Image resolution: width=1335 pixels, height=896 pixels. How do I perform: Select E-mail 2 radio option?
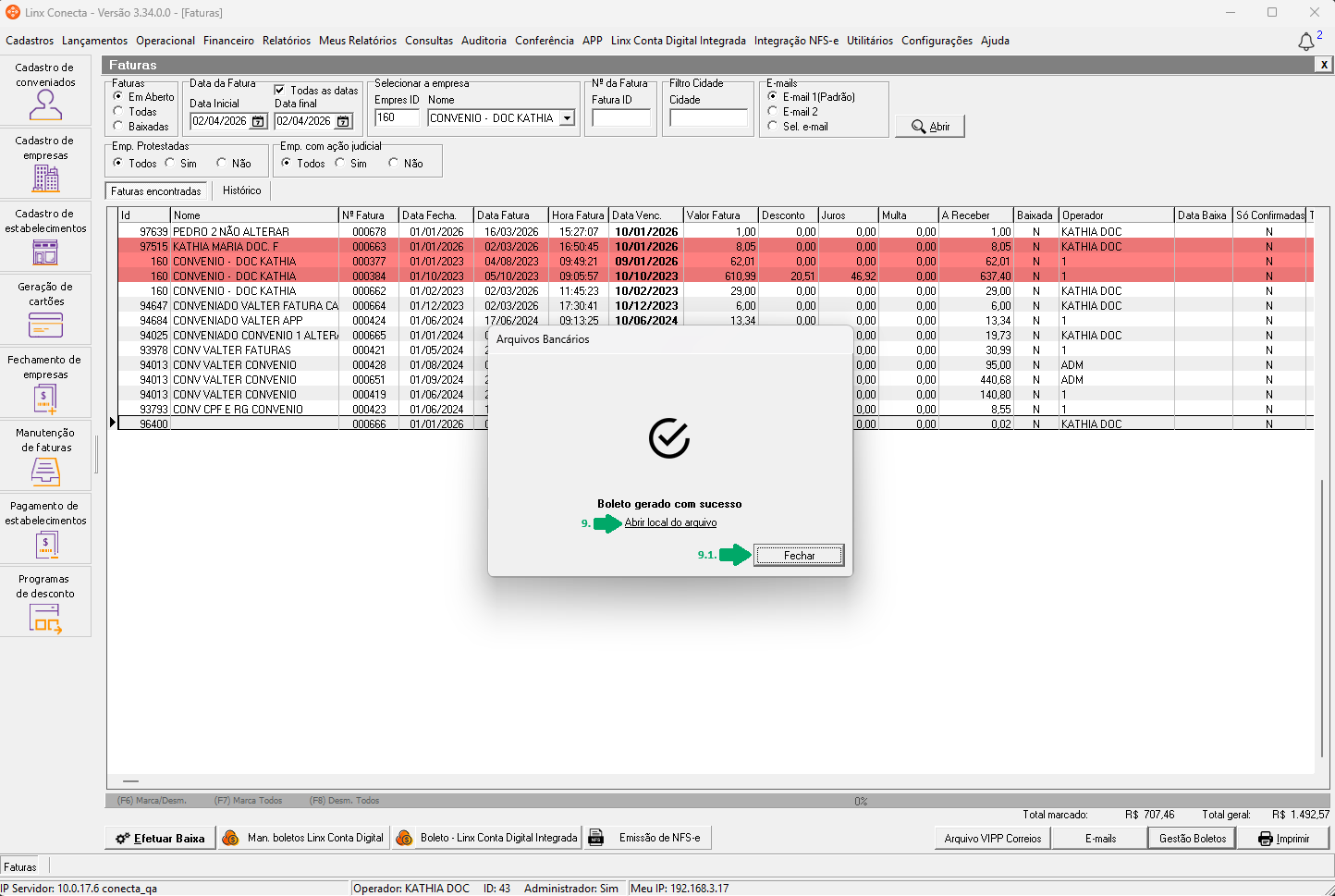point(773,111)
